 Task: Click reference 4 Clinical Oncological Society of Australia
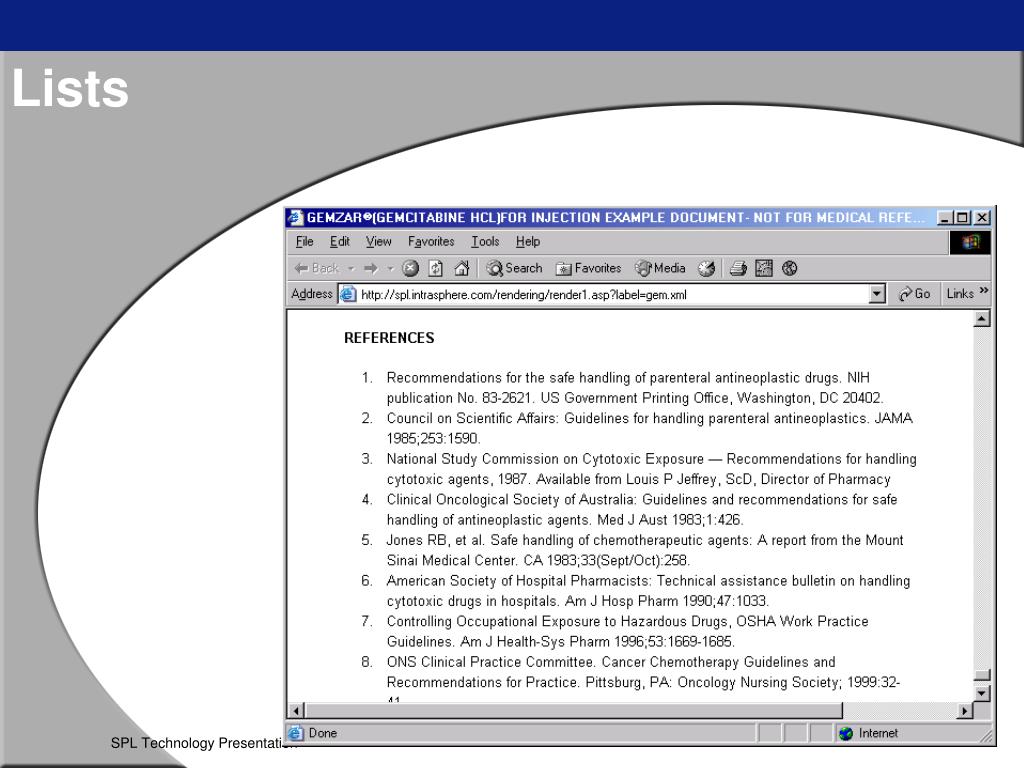pyautogui.click(x=641, y=509)
